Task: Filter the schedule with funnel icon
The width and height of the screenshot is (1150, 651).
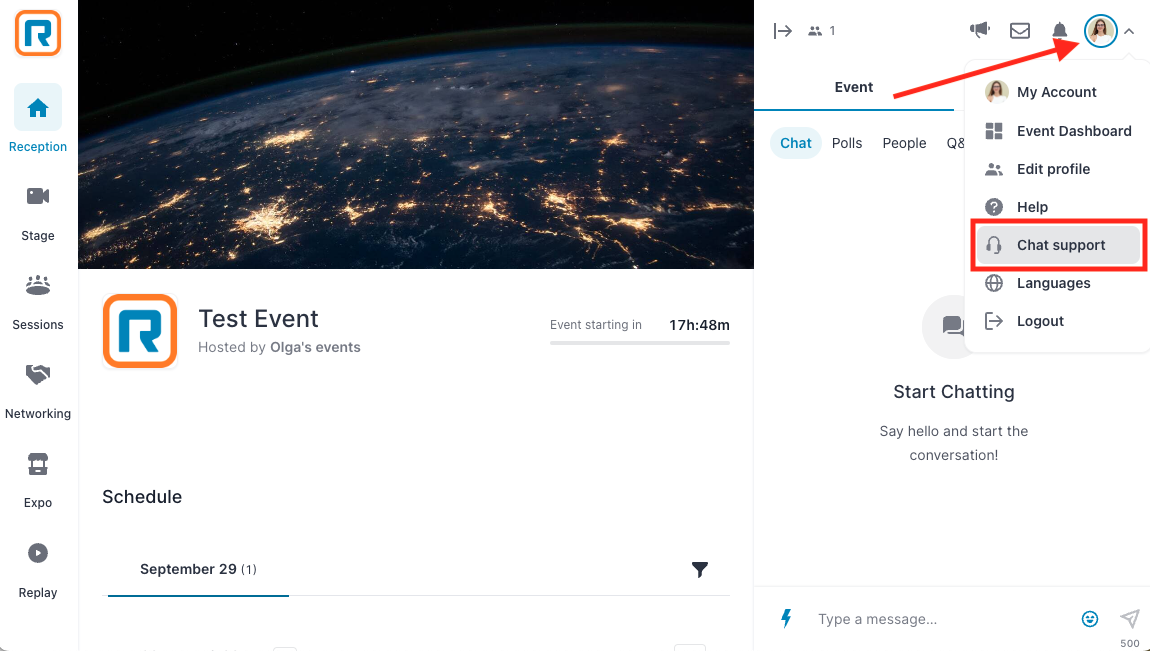Action: coord(700,570)
